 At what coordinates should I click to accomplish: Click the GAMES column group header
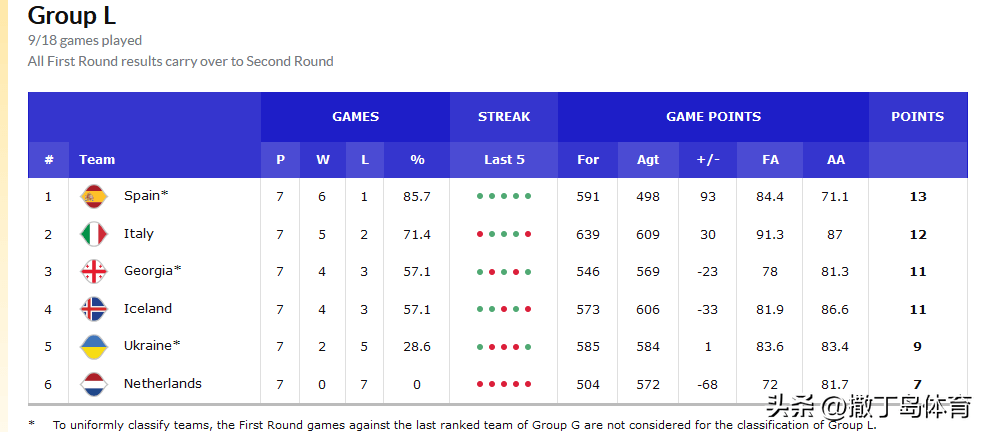[356, 117]
